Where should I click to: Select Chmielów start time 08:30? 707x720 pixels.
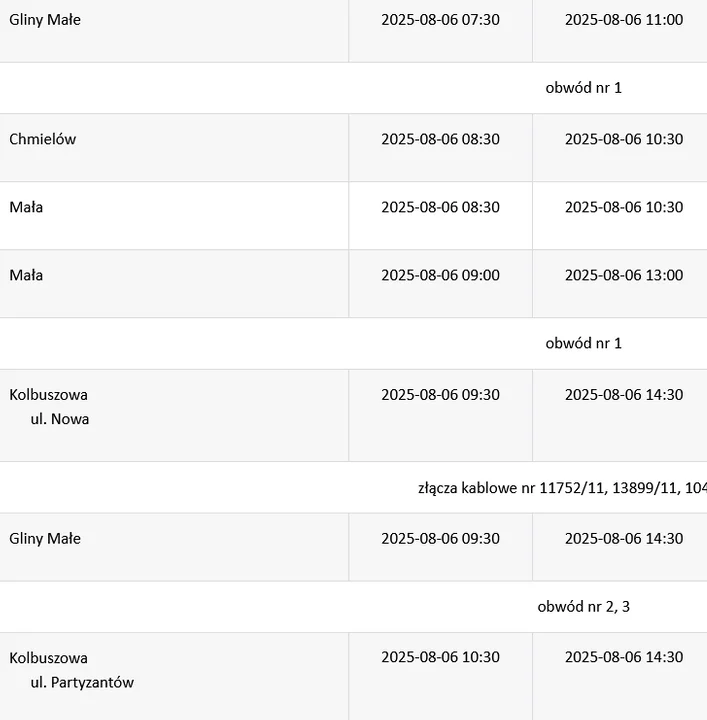[440, 139]
